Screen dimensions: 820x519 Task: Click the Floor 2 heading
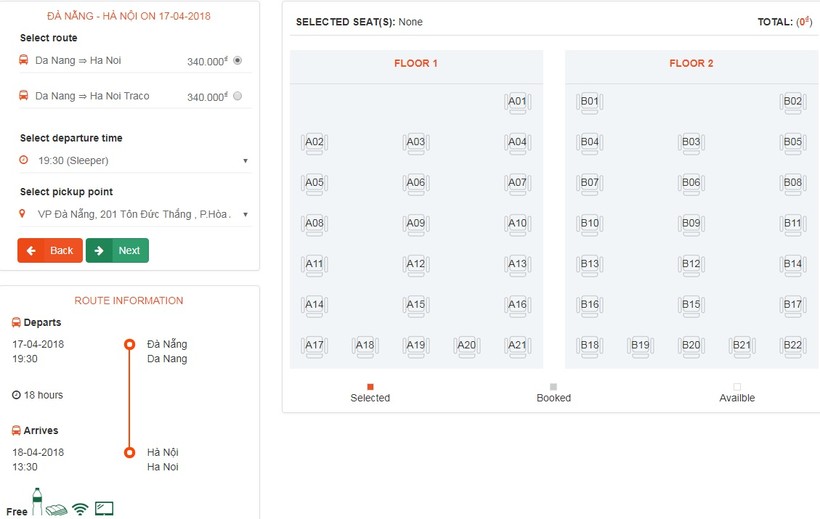click(x=691, y=64)
